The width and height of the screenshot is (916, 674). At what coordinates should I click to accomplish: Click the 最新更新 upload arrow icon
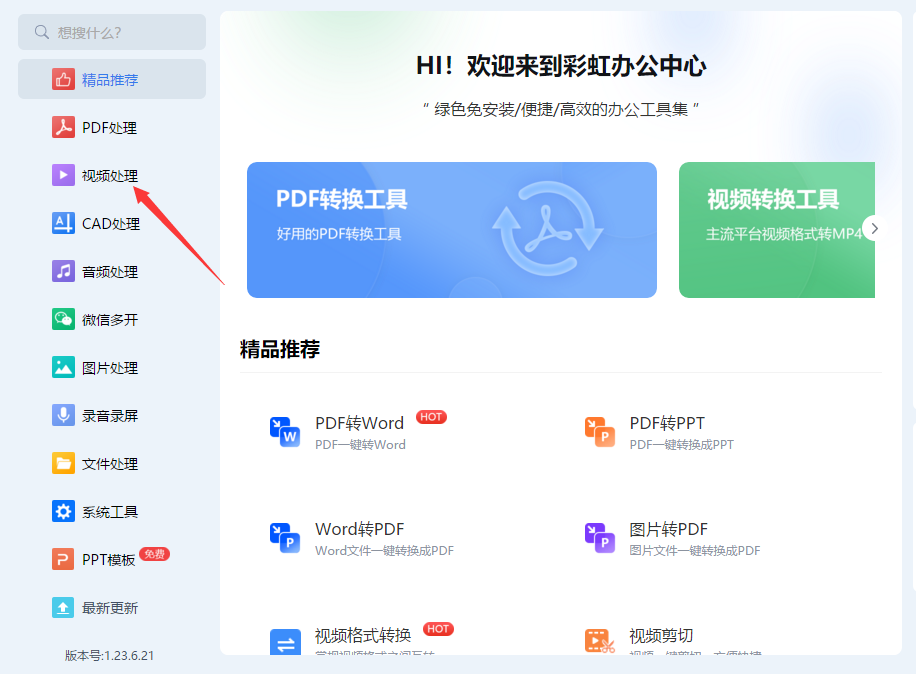pos(63,607)
